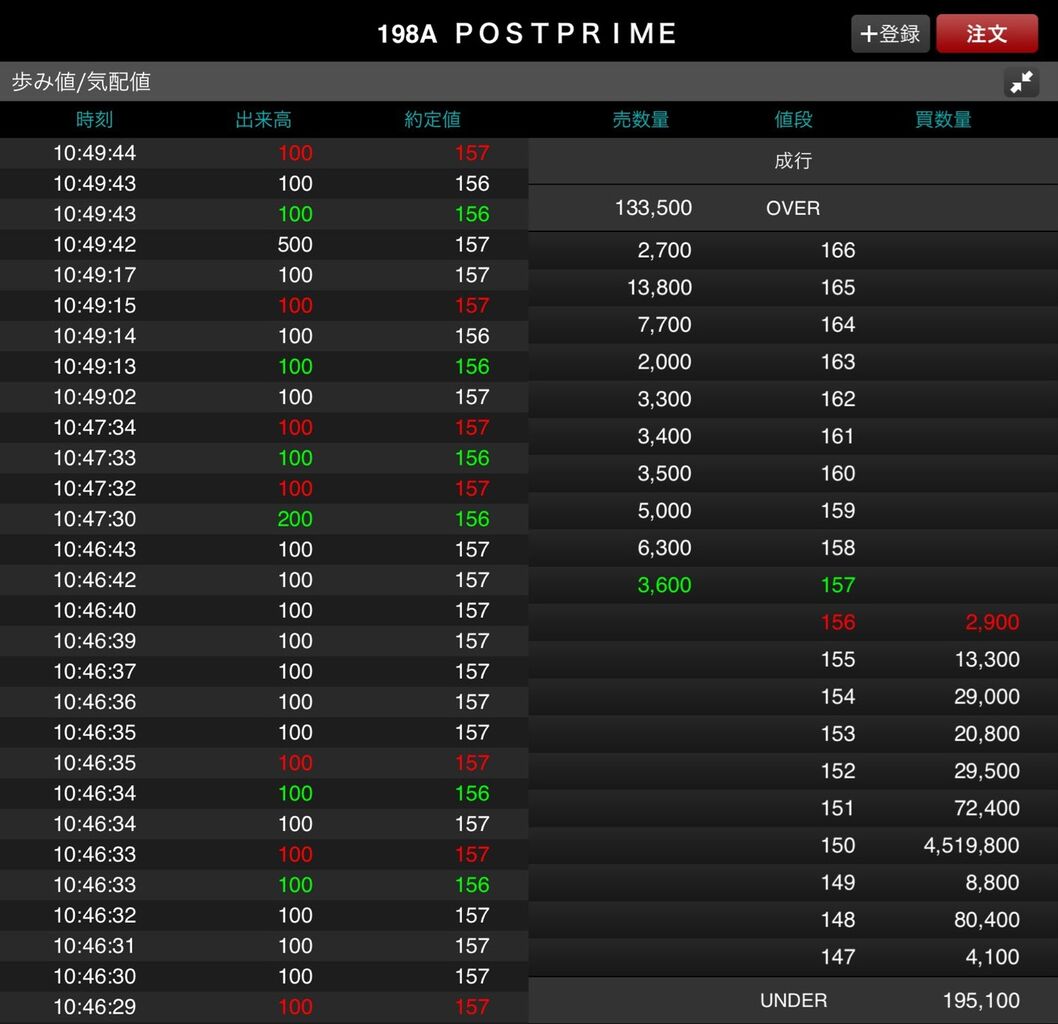Select the 売数量 column header
The width and height of the screenshot is (1058, 1024).
point(641,120)
